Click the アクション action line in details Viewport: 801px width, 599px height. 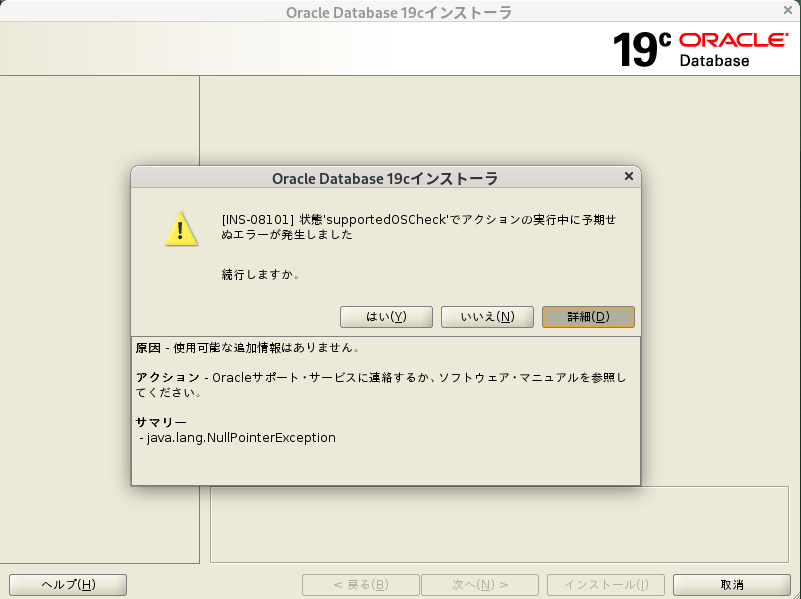pos(381,385)
